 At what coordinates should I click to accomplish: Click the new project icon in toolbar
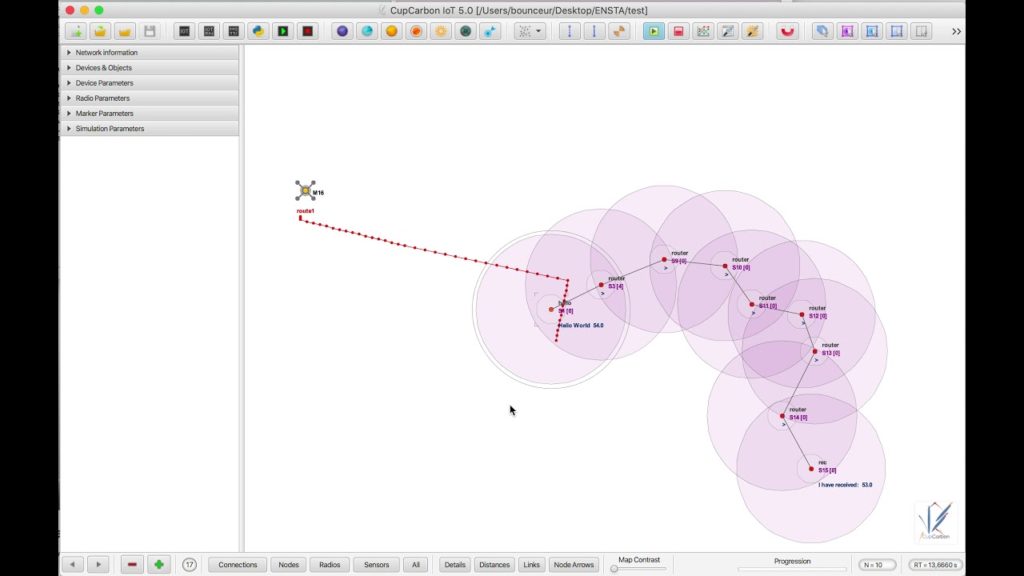76,31
